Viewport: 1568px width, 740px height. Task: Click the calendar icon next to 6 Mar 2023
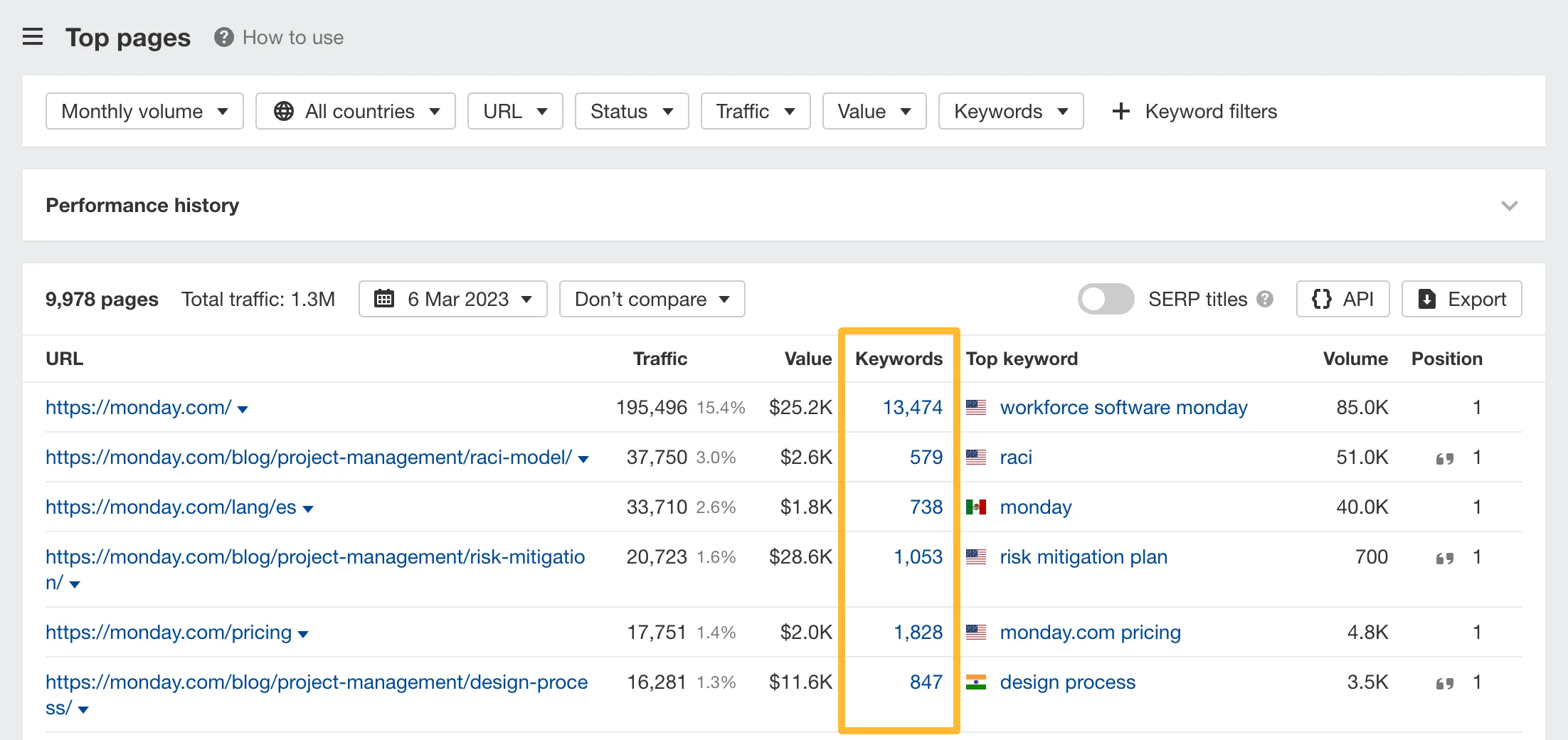(x=384, y=299)
